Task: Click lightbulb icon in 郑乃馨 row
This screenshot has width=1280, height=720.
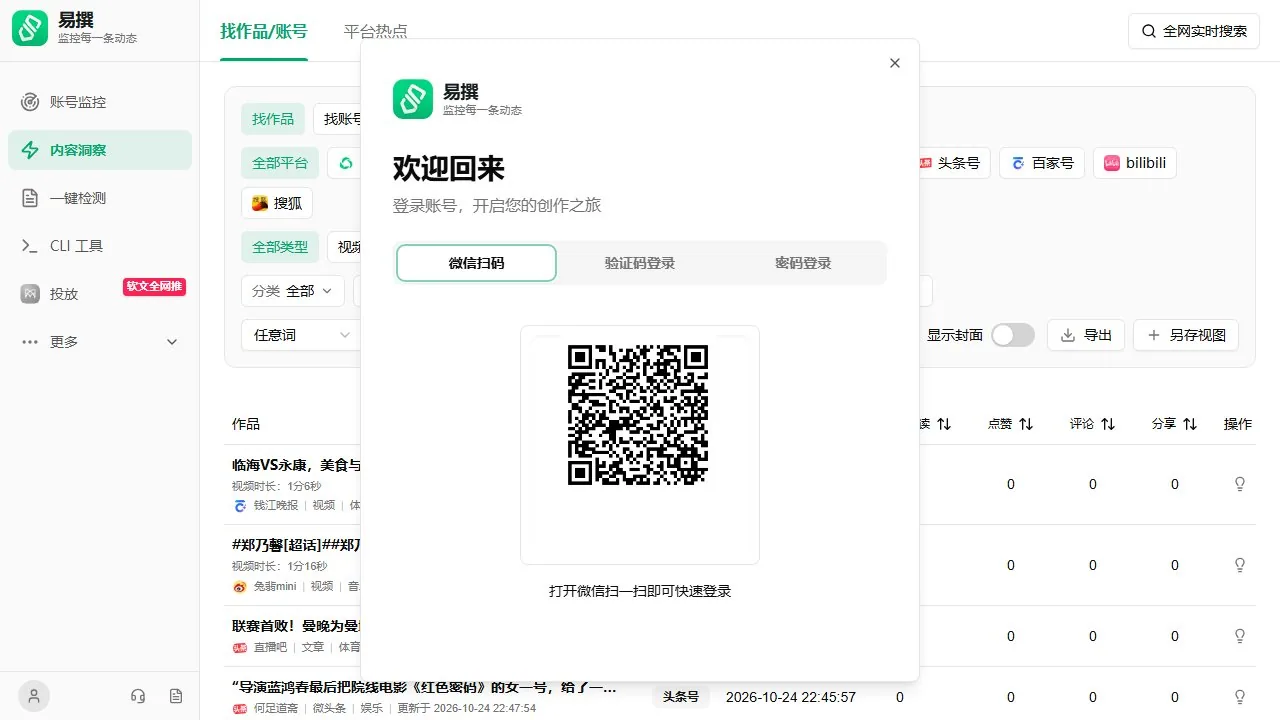Action: (1240, 565)
